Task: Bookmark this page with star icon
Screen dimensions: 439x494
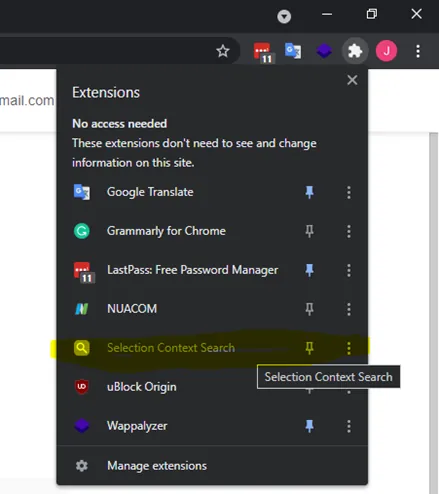Action: pyautogui.click(x=223, y=51)
